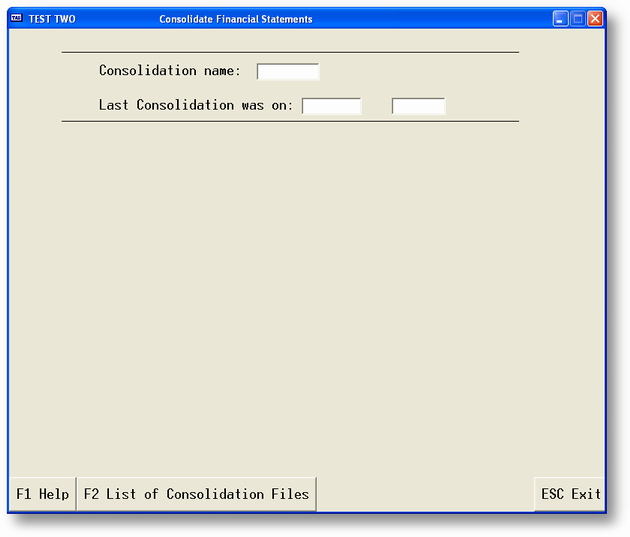Select the first Last Consolidation date field

(331, 106)
